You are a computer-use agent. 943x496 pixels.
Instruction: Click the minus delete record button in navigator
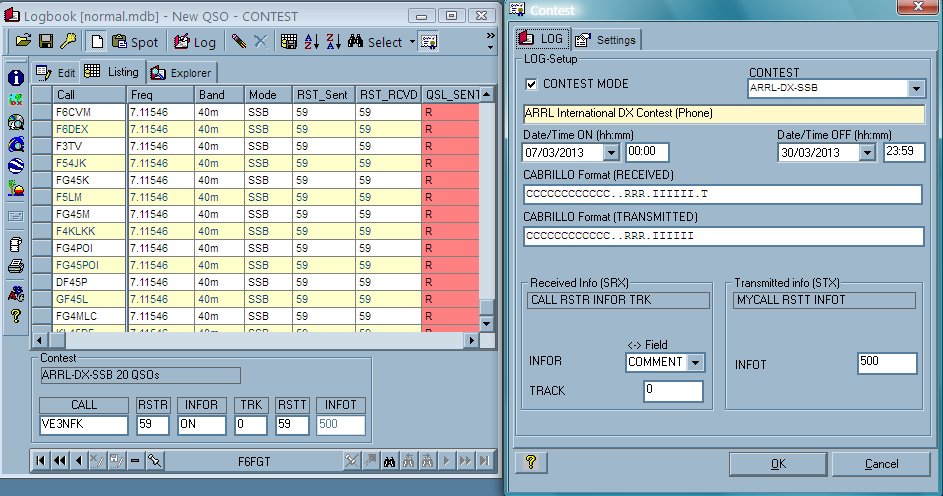pos(135,461)
